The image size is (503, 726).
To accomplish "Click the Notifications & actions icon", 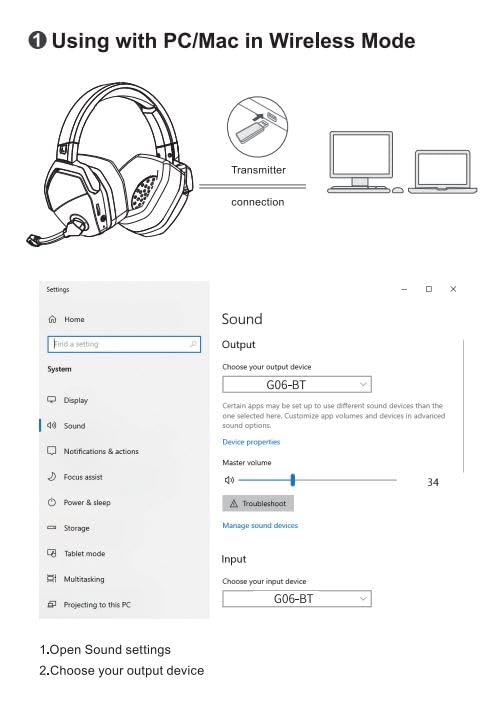I will point(52,451).
